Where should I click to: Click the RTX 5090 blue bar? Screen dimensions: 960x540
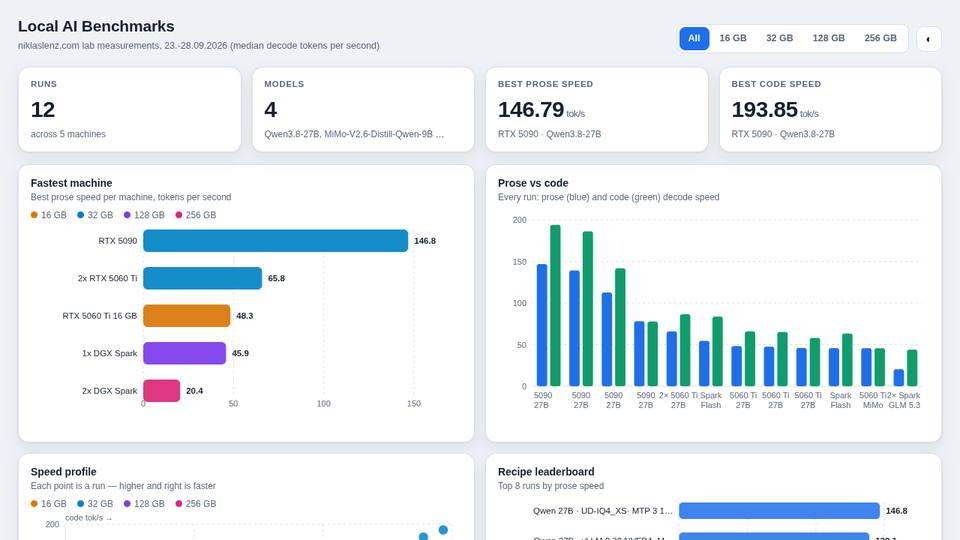click(x=276, y=241)
